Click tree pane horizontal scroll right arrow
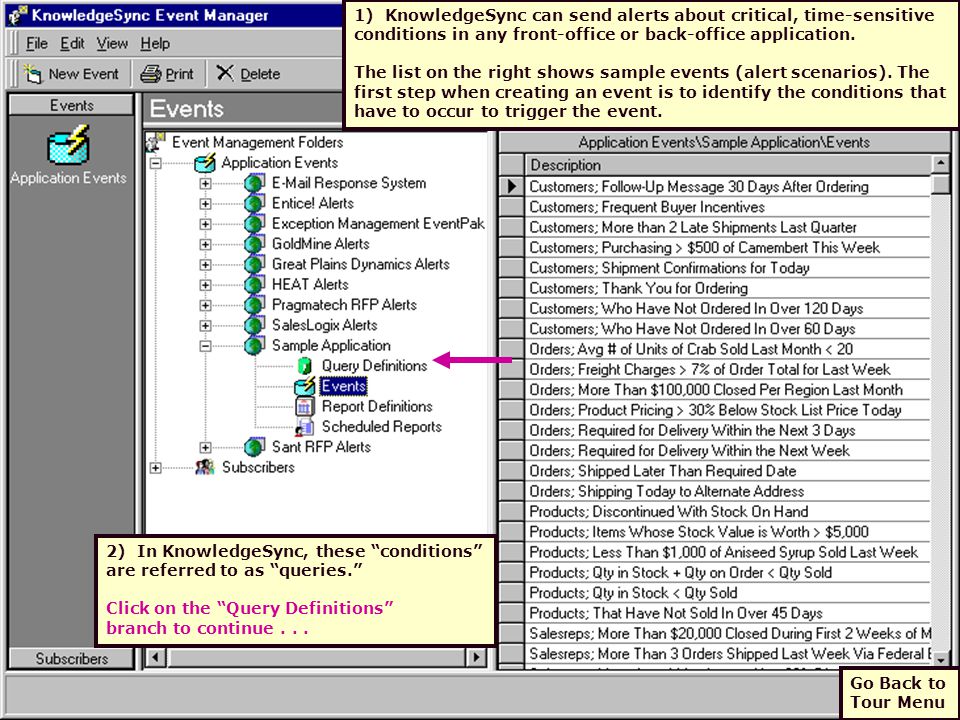Screen dimensions: 960x720 pyautogui.click(x=475, y=658)
